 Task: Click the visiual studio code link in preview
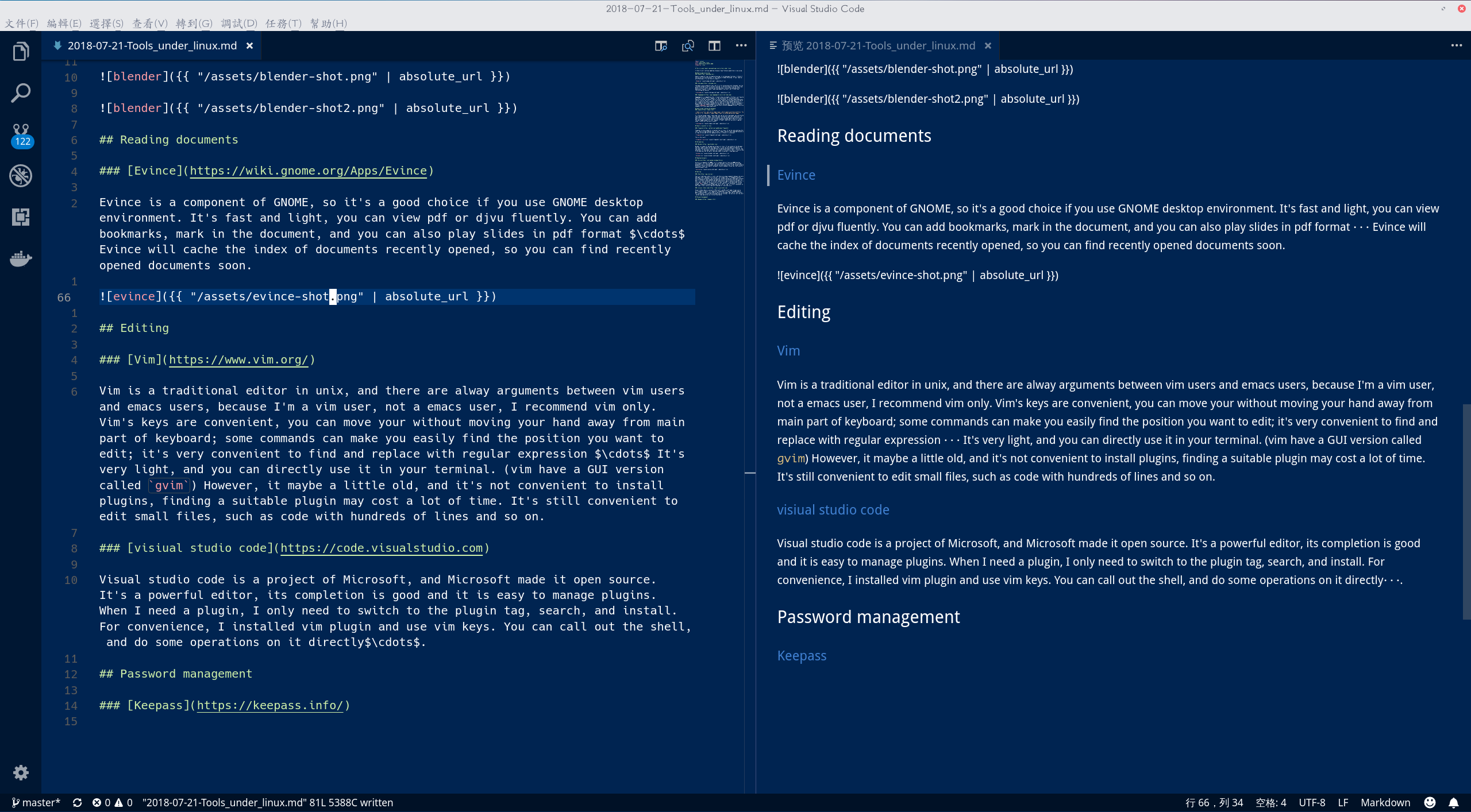pos(833,510)
